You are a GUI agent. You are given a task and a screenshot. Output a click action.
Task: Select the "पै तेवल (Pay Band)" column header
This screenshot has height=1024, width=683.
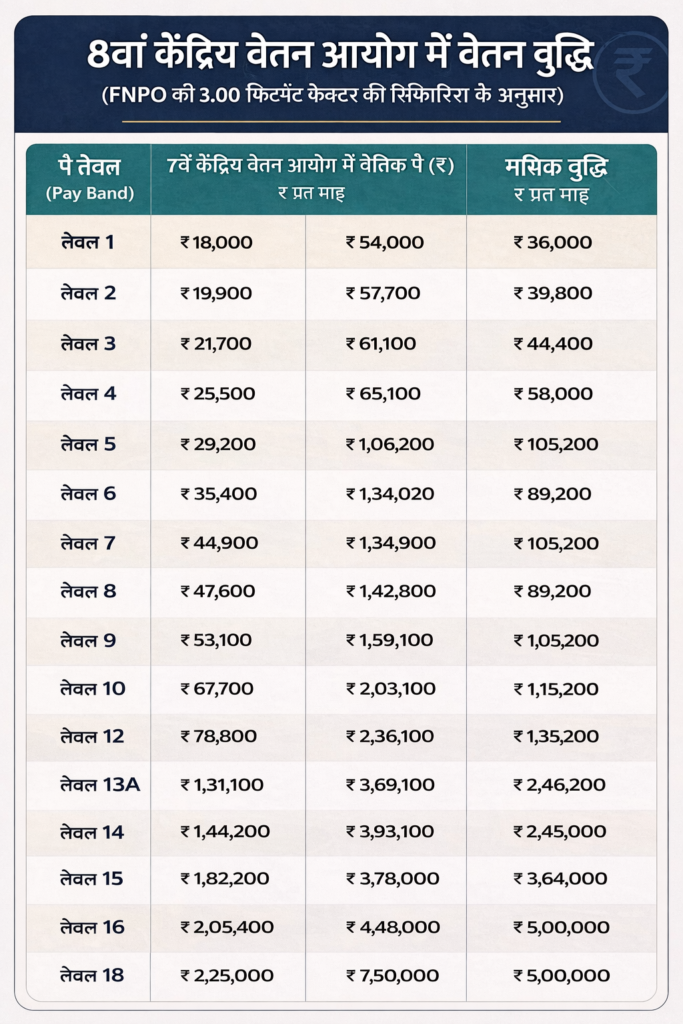pos(88,178)
